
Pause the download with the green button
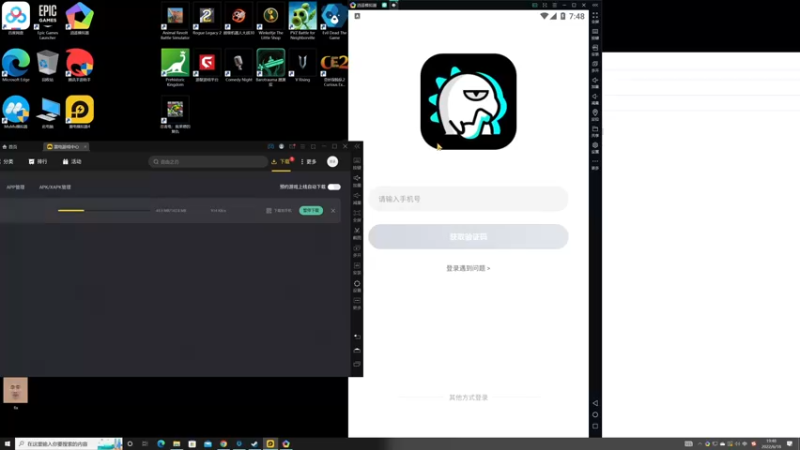click(x=311, y=210)
